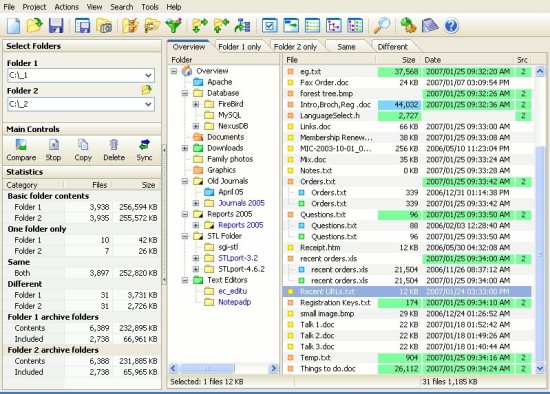Click the Sync arrows icon
The height and width of the screenshot is (394, 550).
coord(144,145)
